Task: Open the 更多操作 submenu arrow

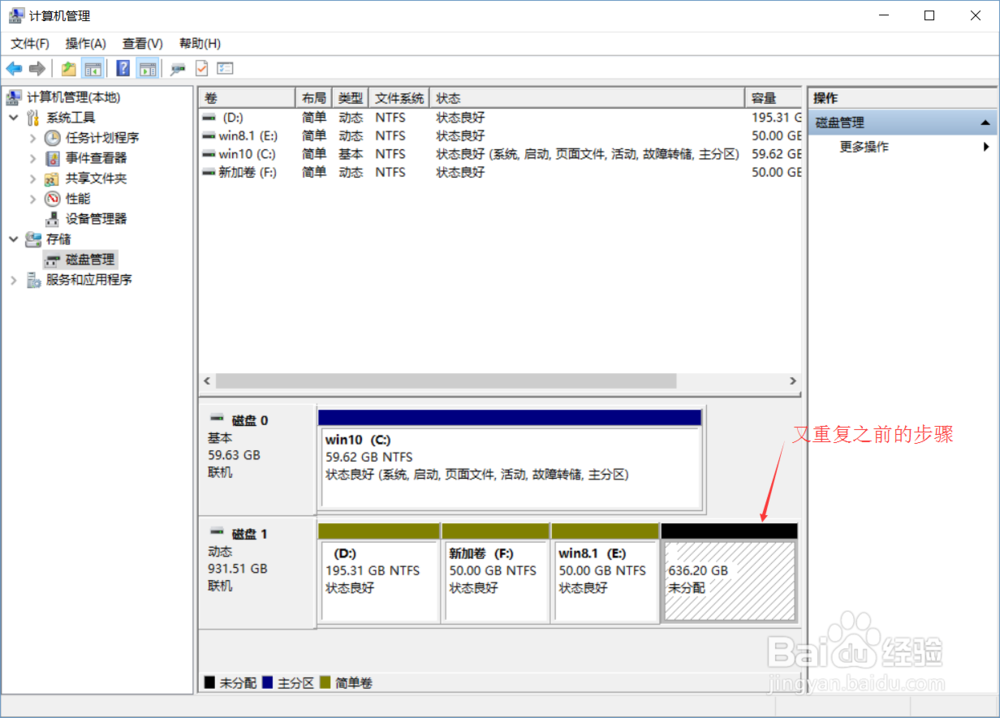Action: click(x=986, y=147)
